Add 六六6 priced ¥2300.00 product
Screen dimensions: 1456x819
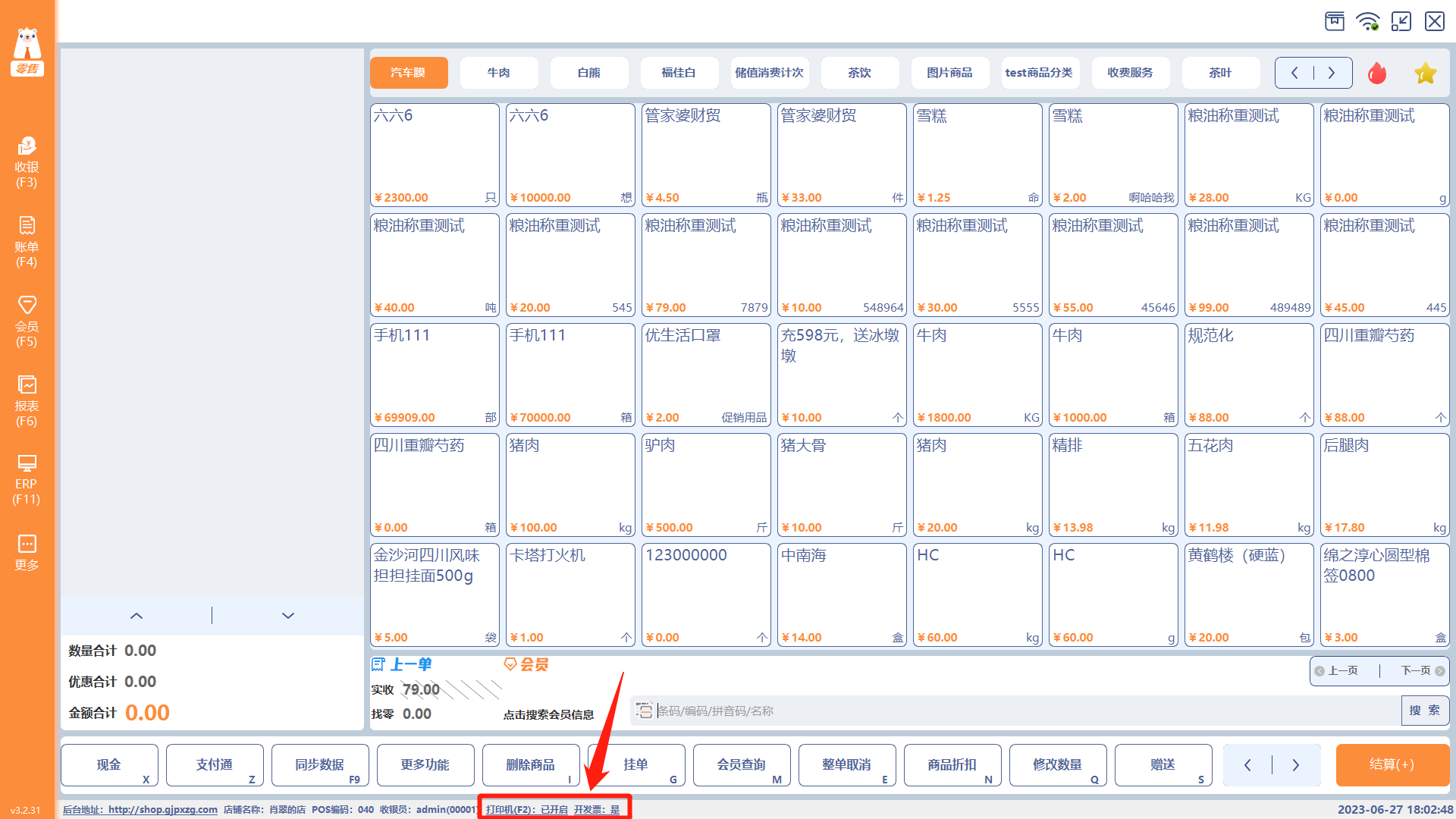click(x=435, y=155)
